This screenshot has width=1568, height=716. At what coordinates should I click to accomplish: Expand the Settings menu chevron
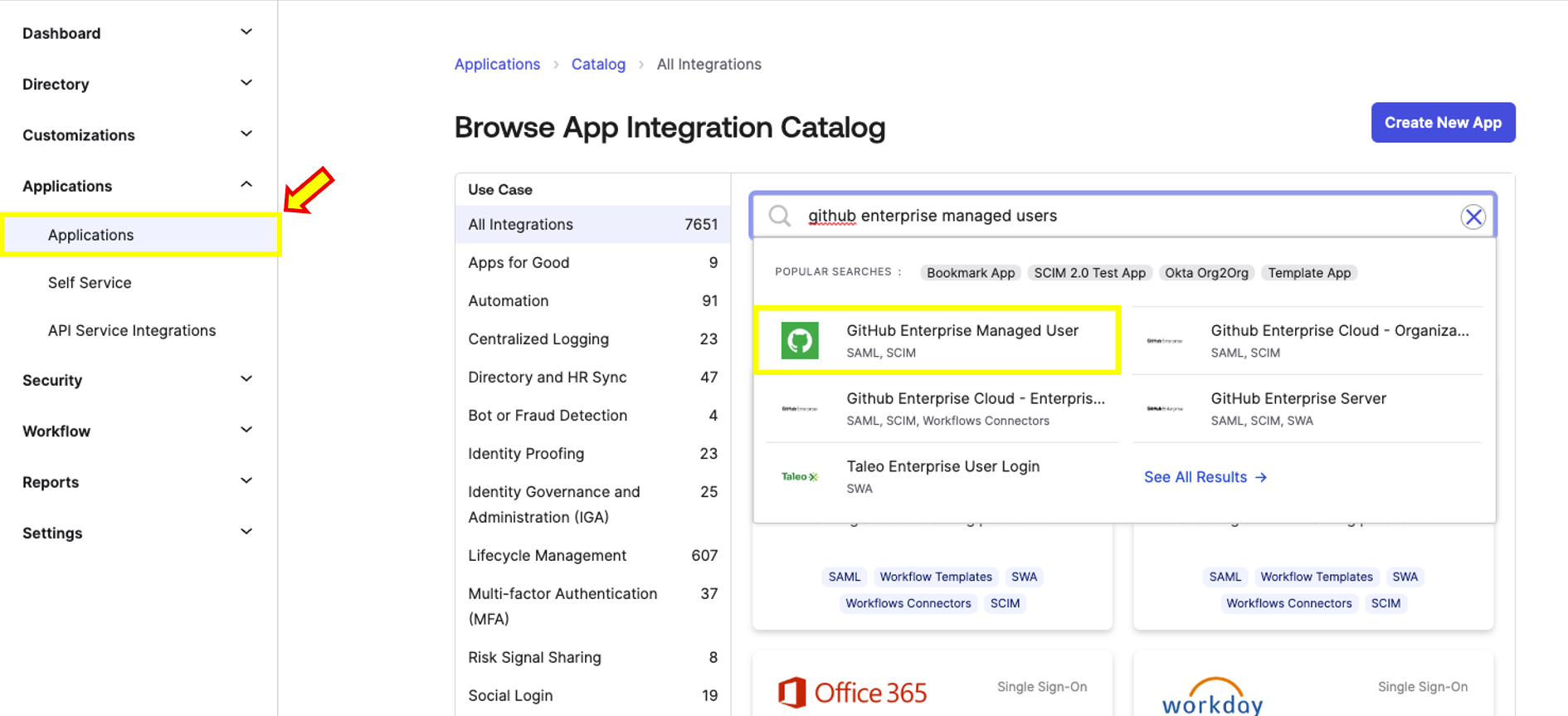[246, 532]
